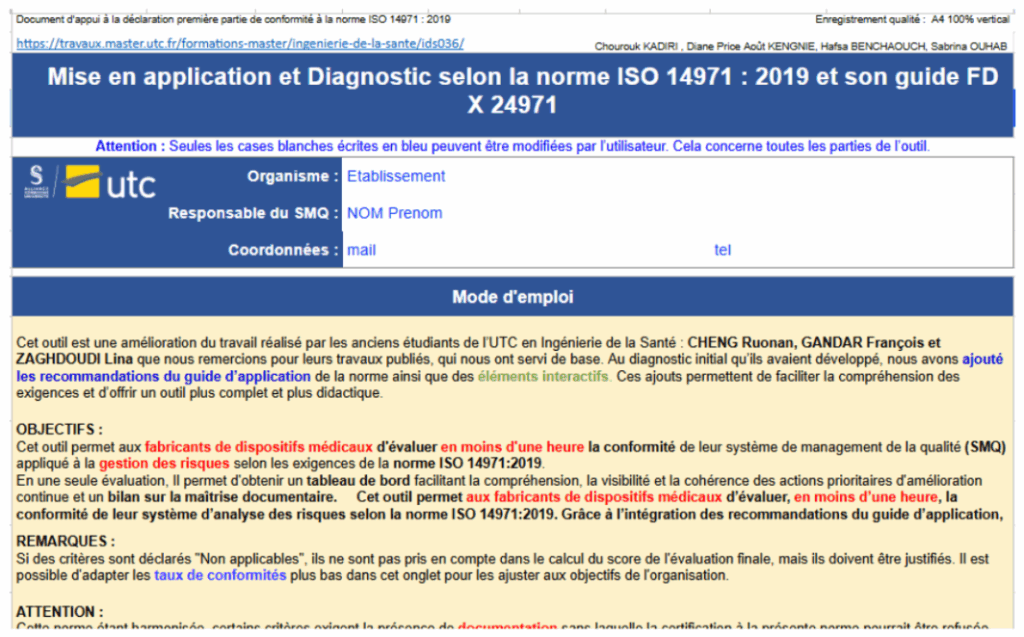Select the blue 'Etablissement' cell
1024x637 pixels.
395,176
